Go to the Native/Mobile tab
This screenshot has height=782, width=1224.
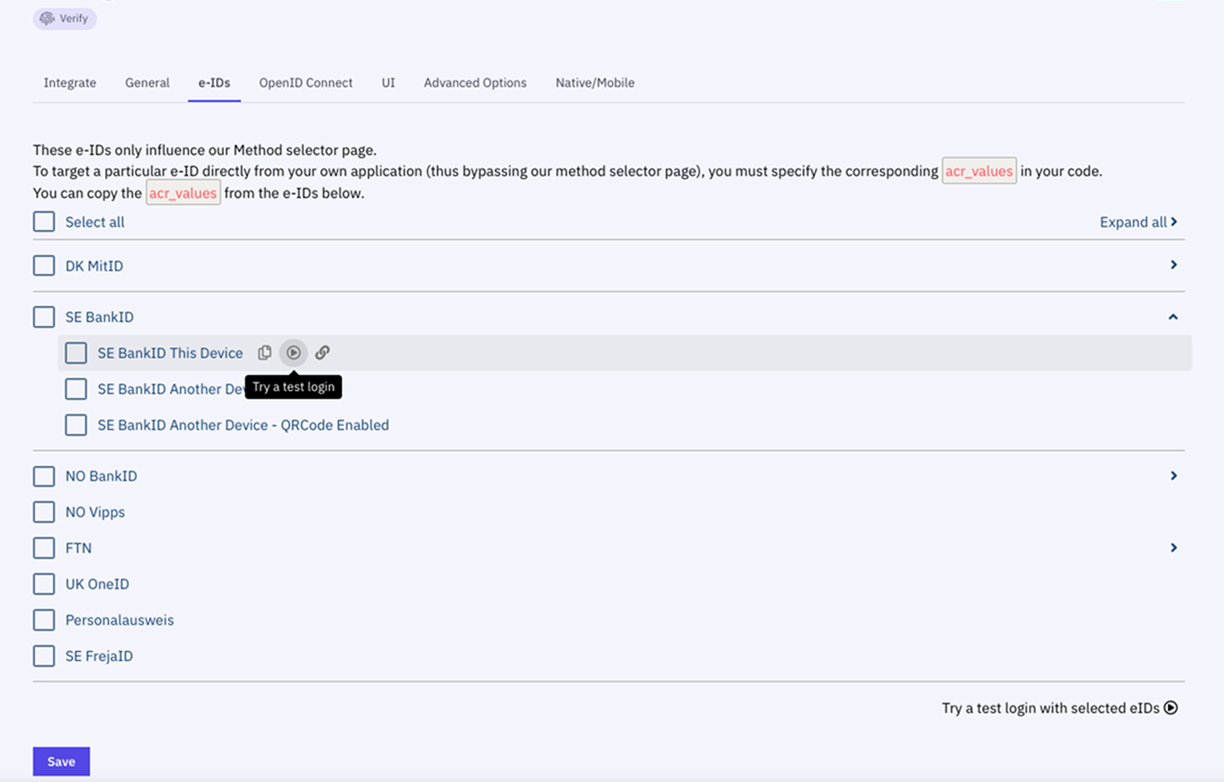tap(594, 83)
